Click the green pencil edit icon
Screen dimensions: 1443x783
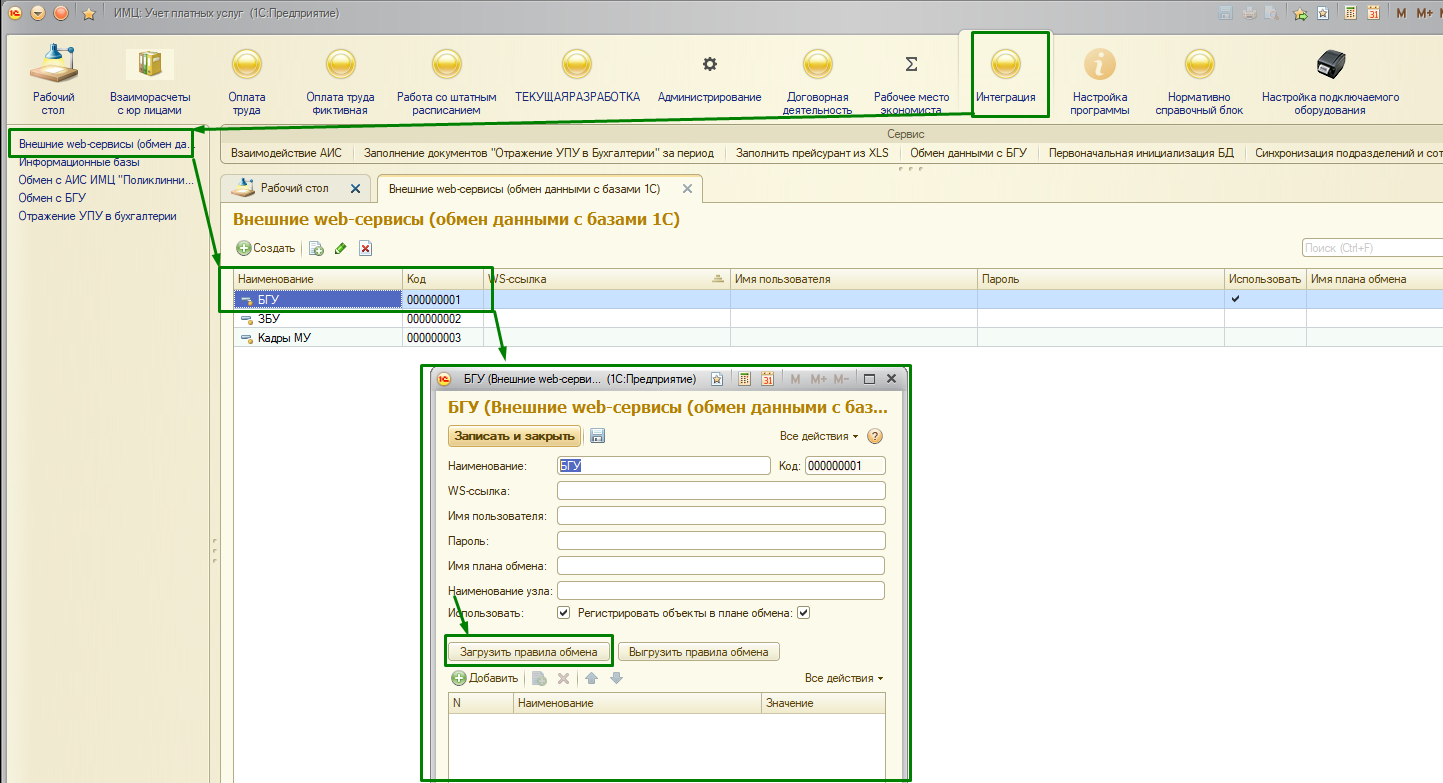tap(341, 248)
